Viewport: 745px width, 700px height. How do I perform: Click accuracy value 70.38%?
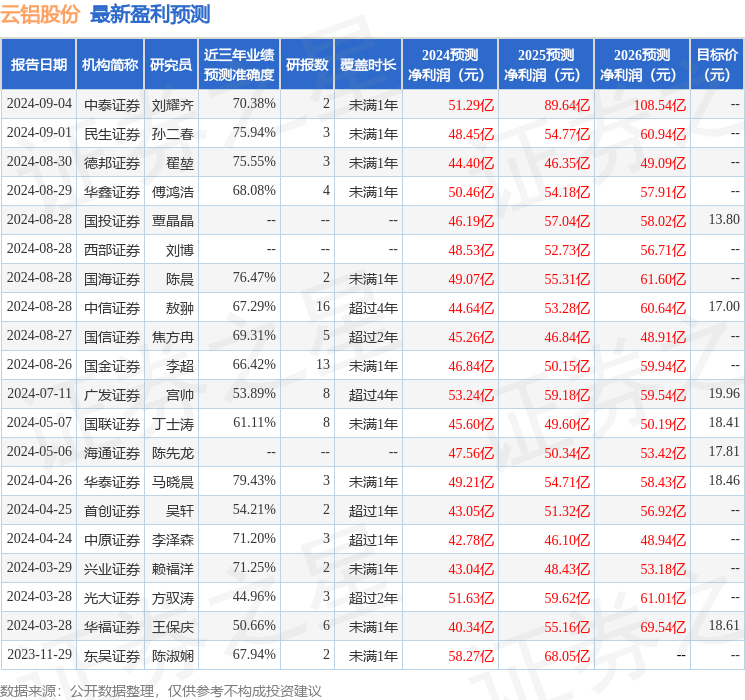click(254, 104)
